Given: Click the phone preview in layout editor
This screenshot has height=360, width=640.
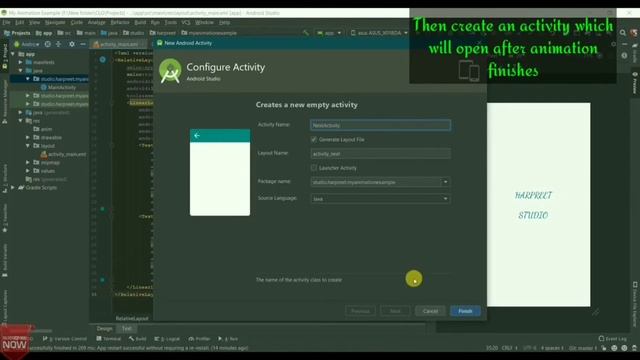Looking at the screenshot, I should coord(538,204).
